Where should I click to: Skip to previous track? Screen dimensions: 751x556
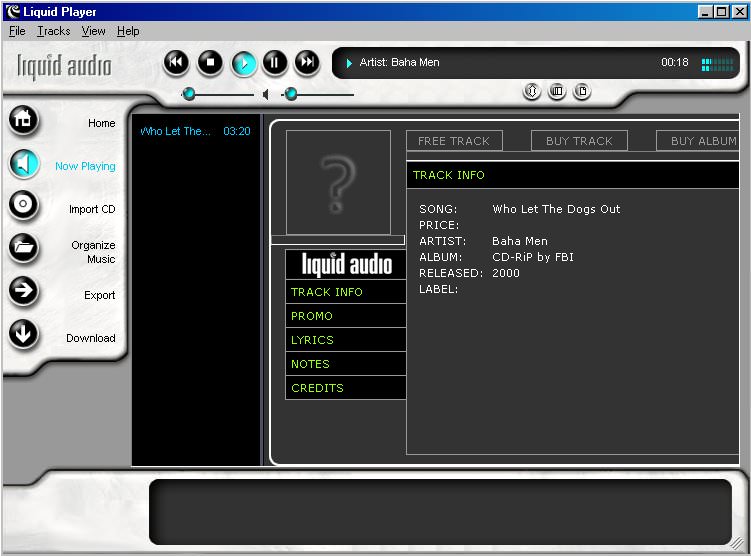[176, 63]
